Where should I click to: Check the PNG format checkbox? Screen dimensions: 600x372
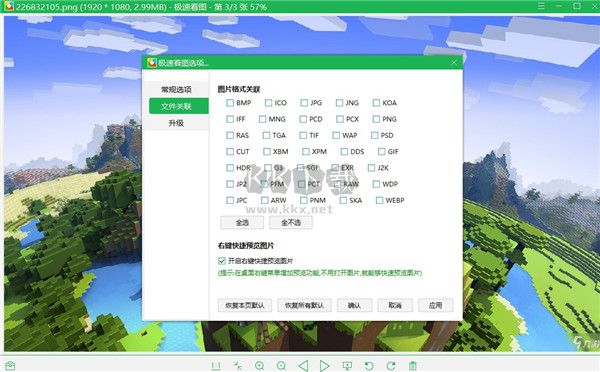point(377,119)
